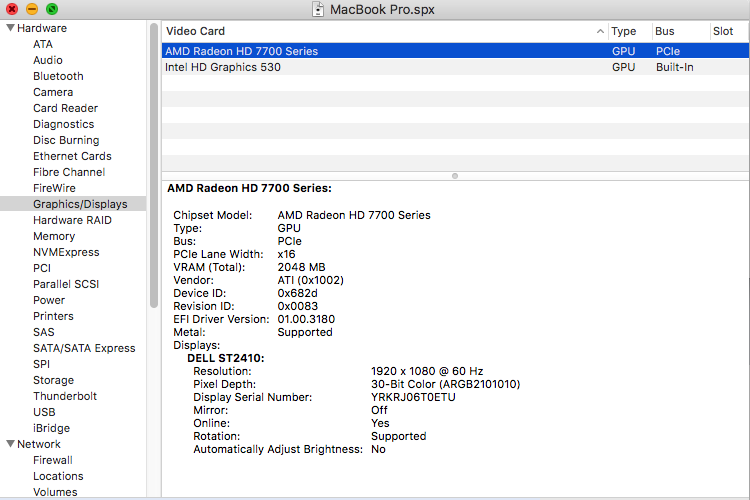Collapse the Hardware section triangle
The height and width of the screenshot is (500, 750).
[10, 28]
